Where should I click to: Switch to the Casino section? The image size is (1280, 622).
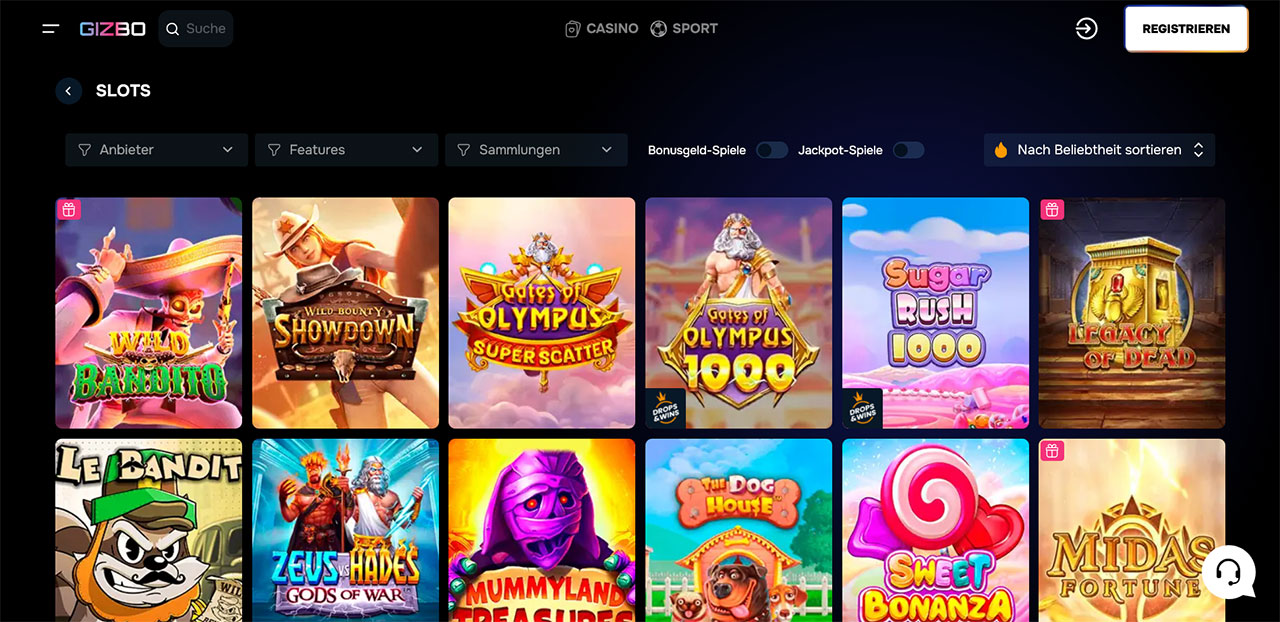point(601,29)
